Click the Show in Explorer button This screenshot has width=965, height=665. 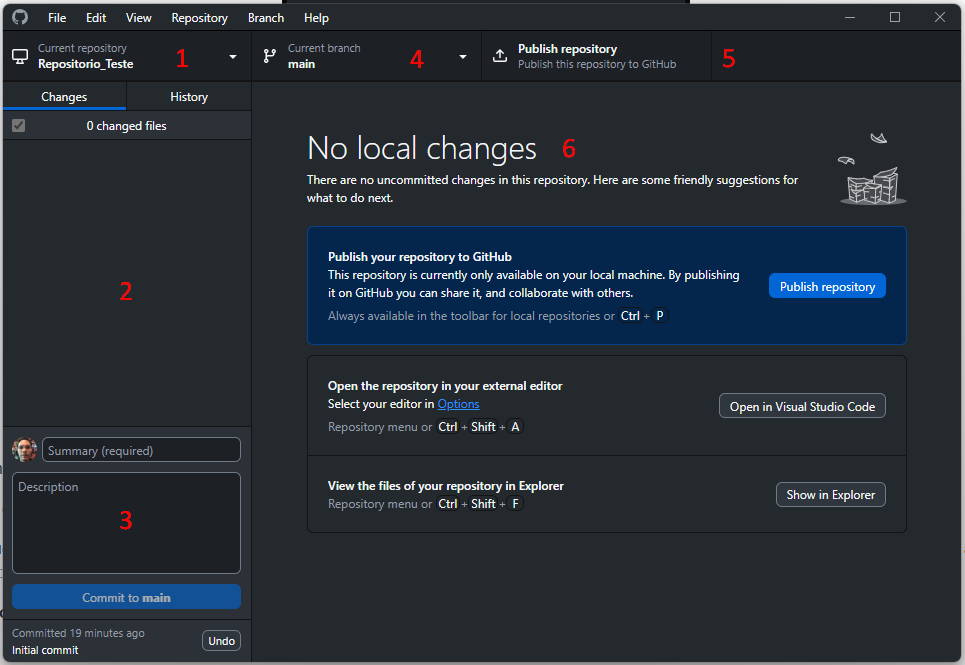click(x=830, y=495)
